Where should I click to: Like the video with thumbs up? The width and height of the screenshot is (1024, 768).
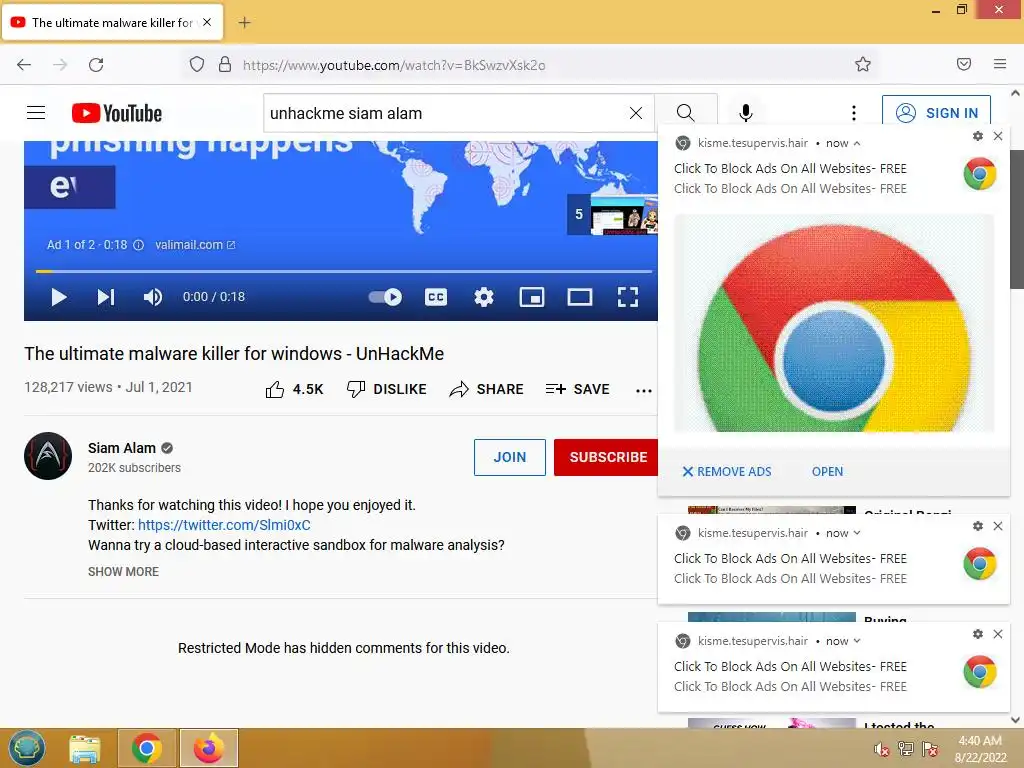click(295, 389)
